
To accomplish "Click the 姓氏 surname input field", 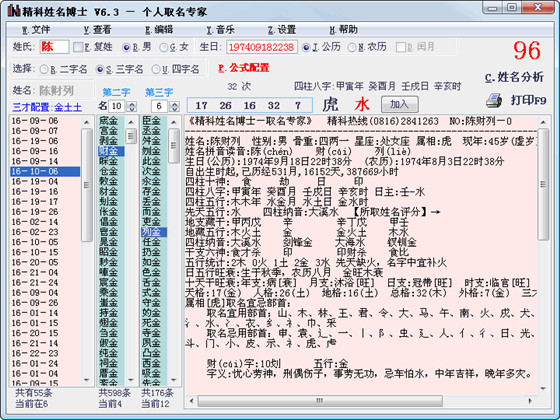I will pyautogui.click(x=54, y=47).
